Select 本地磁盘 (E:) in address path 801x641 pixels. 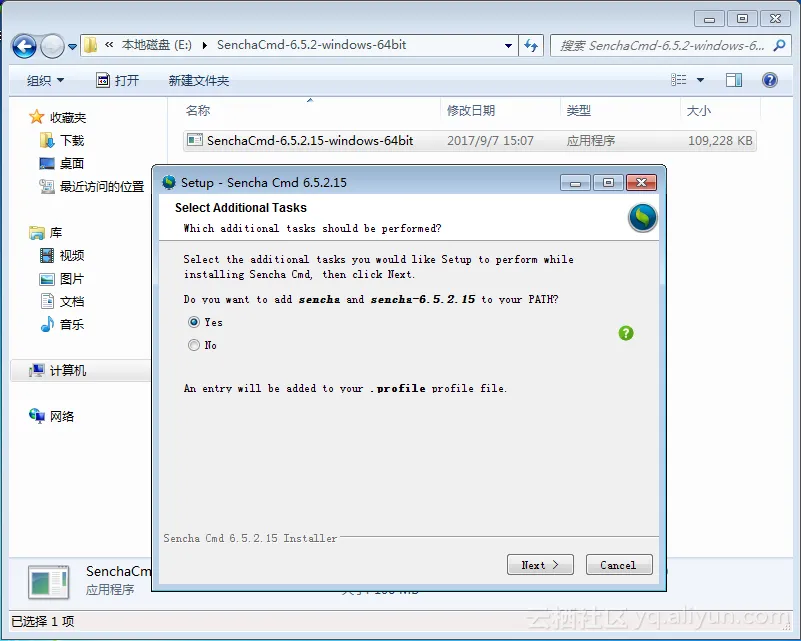[x=157, y=45]
